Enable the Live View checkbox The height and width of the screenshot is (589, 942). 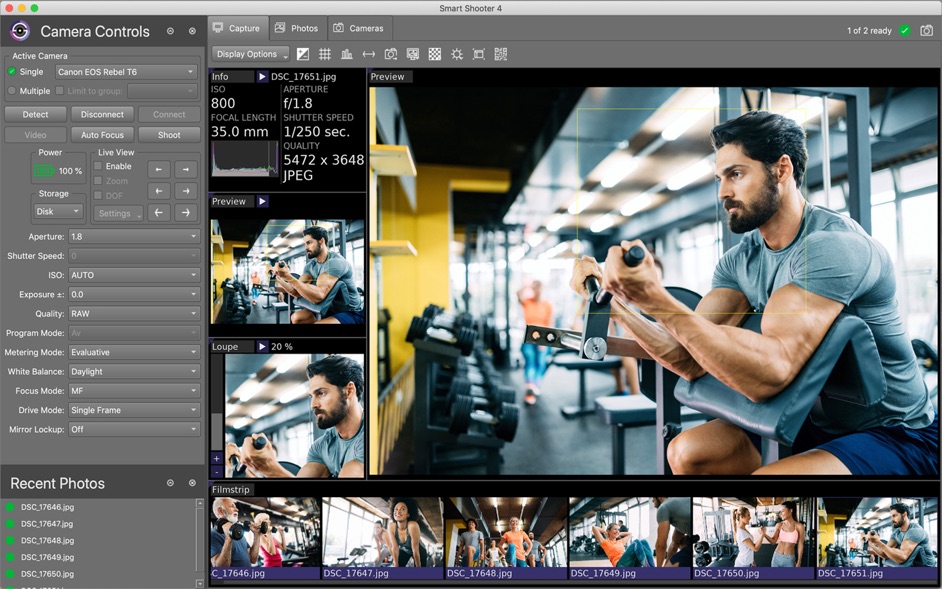[x=98, y=166]
